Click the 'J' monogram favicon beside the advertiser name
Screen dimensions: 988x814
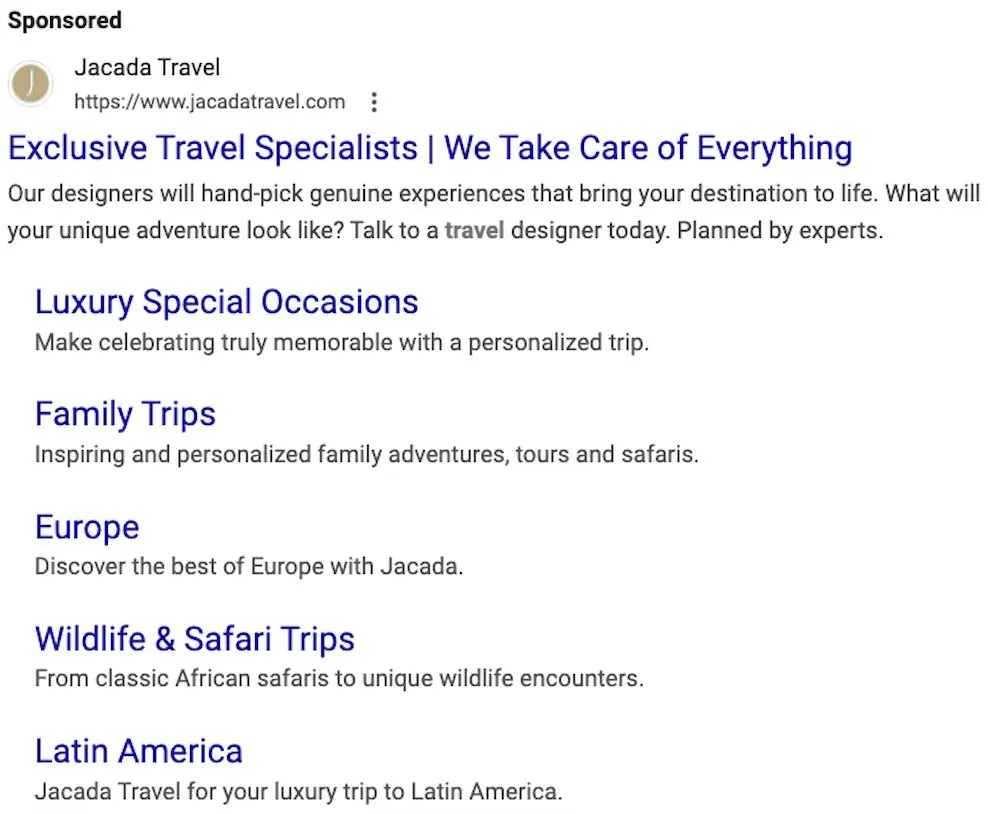[29, 84]
